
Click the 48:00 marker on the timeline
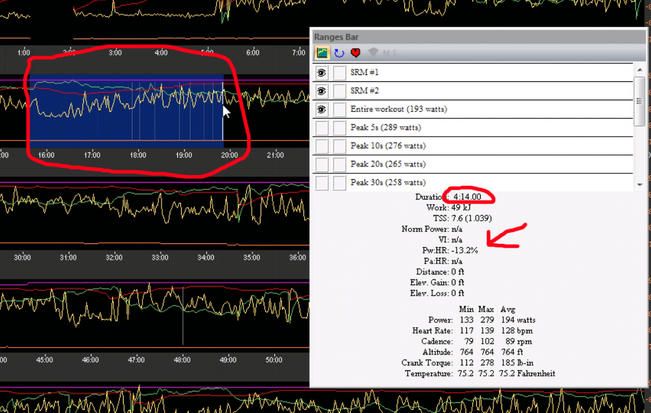tap(183, 359)
